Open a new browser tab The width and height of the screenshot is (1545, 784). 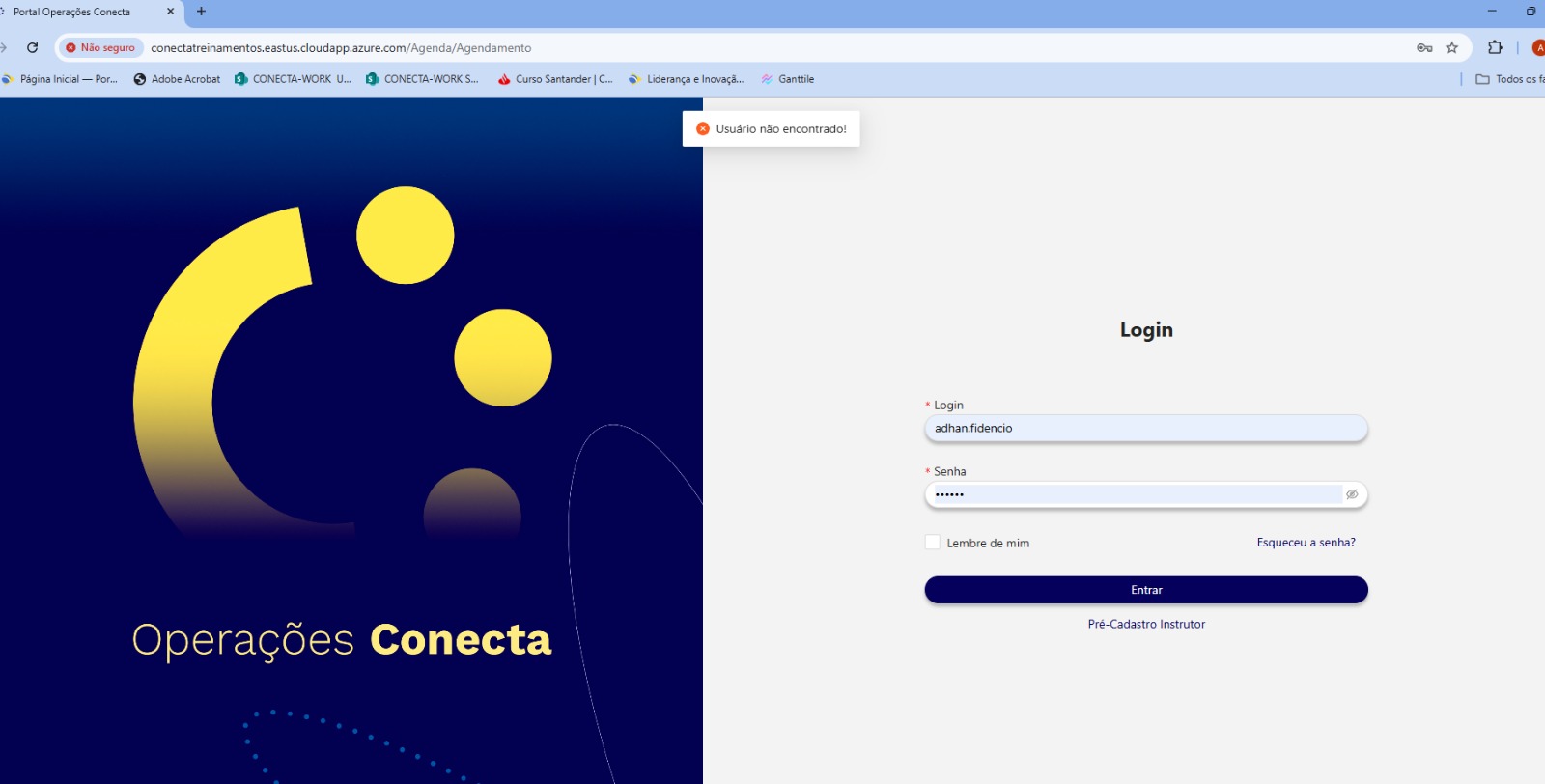[201, 12]
